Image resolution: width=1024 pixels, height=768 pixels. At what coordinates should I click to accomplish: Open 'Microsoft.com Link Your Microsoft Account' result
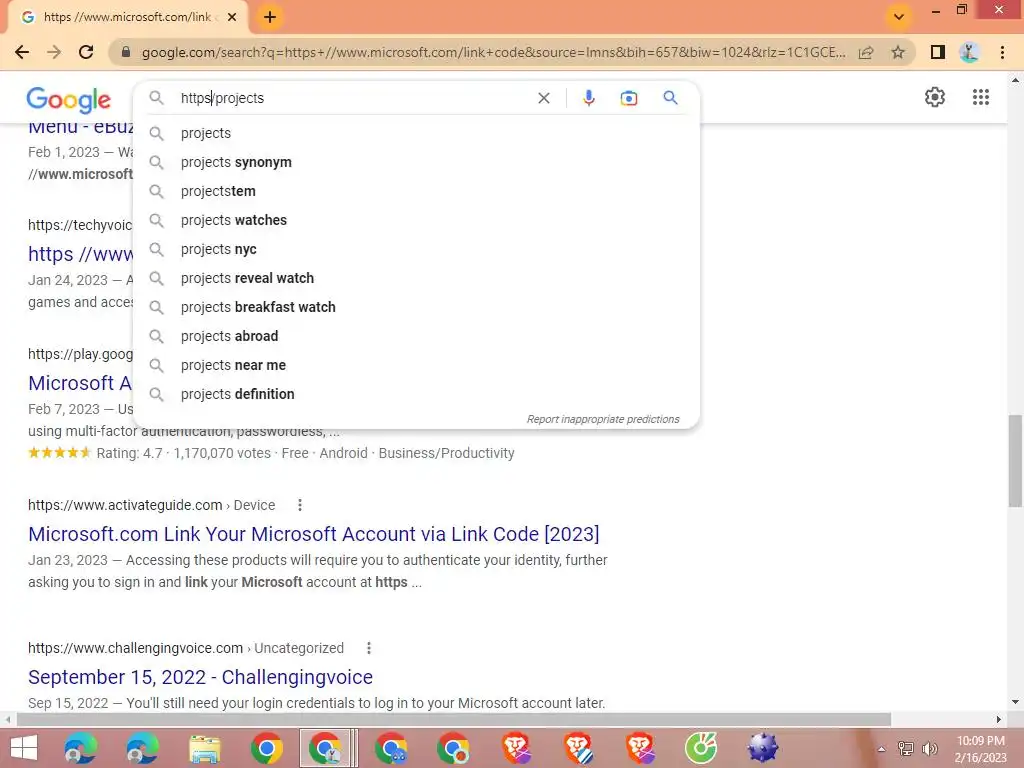click(x=313, y=534)
